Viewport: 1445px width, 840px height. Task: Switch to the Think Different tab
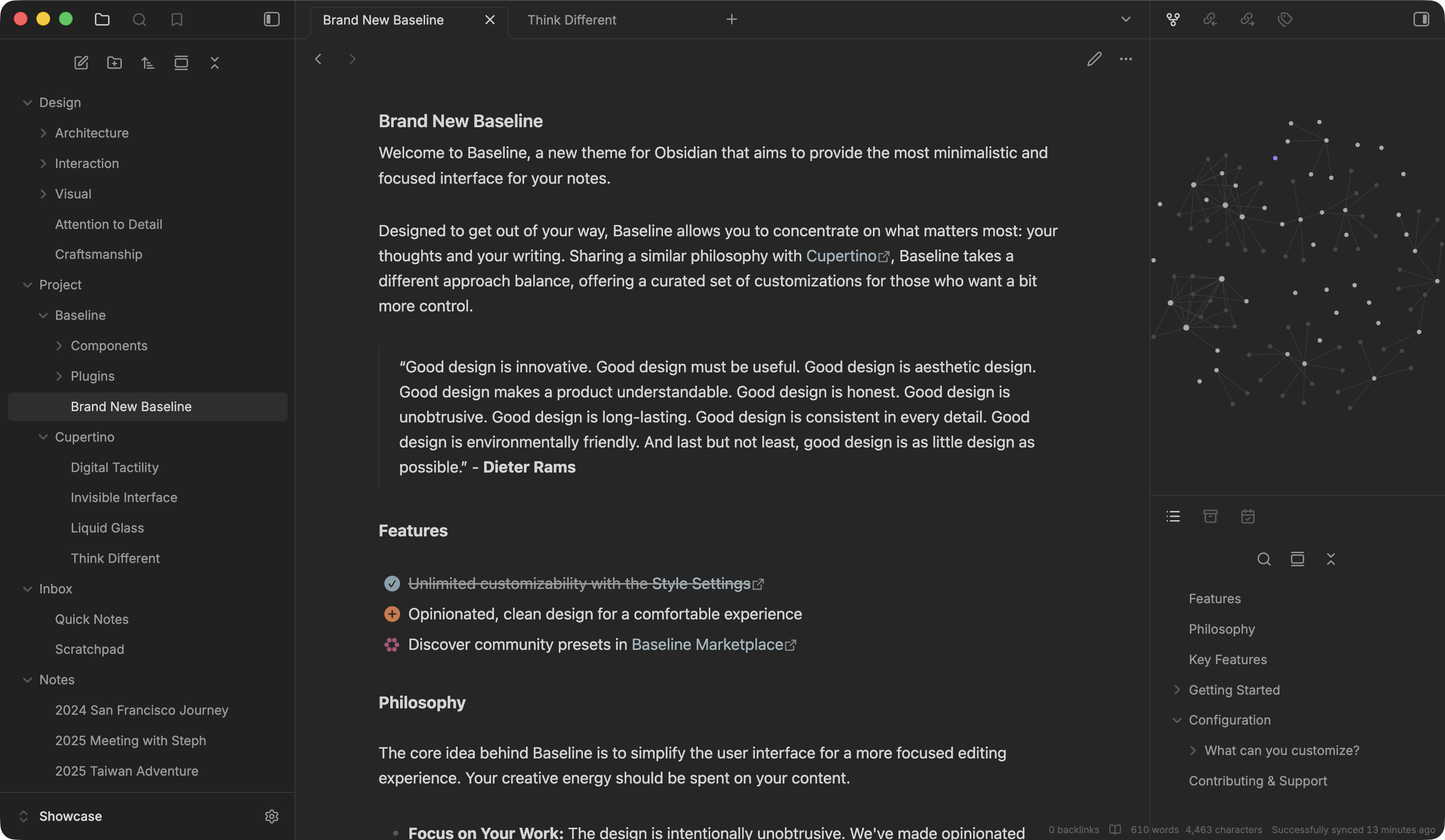[571, 19]
